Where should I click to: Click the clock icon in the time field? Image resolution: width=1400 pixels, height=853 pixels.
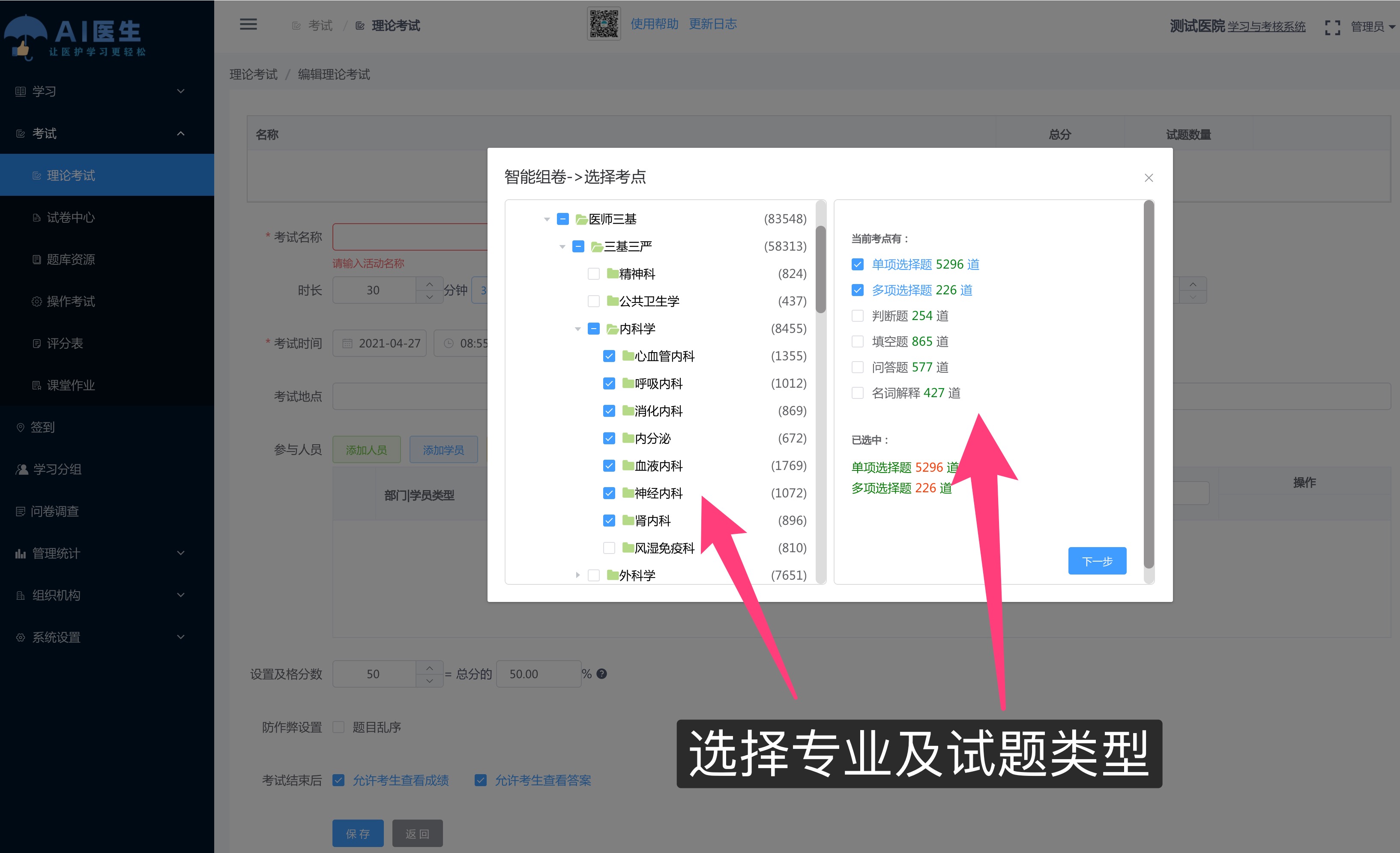448,343
